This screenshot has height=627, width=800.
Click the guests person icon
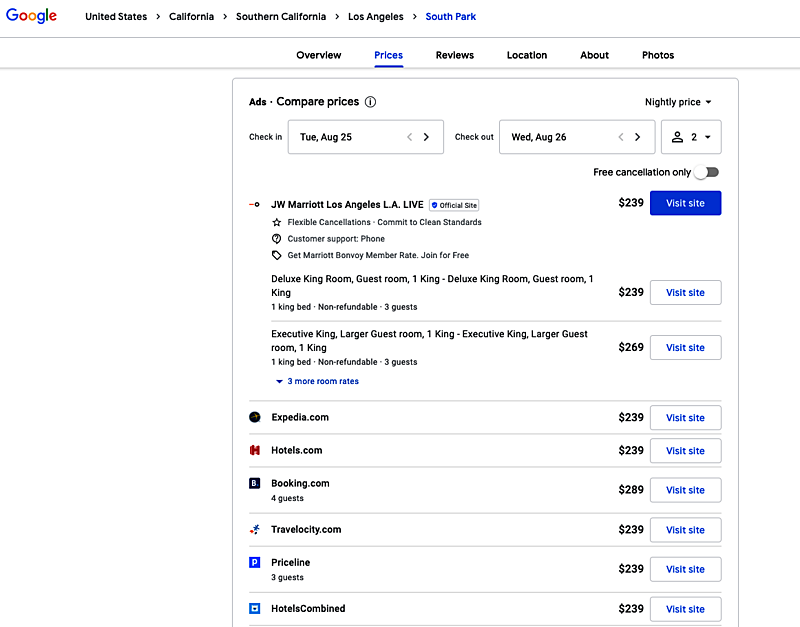[677, 137]
